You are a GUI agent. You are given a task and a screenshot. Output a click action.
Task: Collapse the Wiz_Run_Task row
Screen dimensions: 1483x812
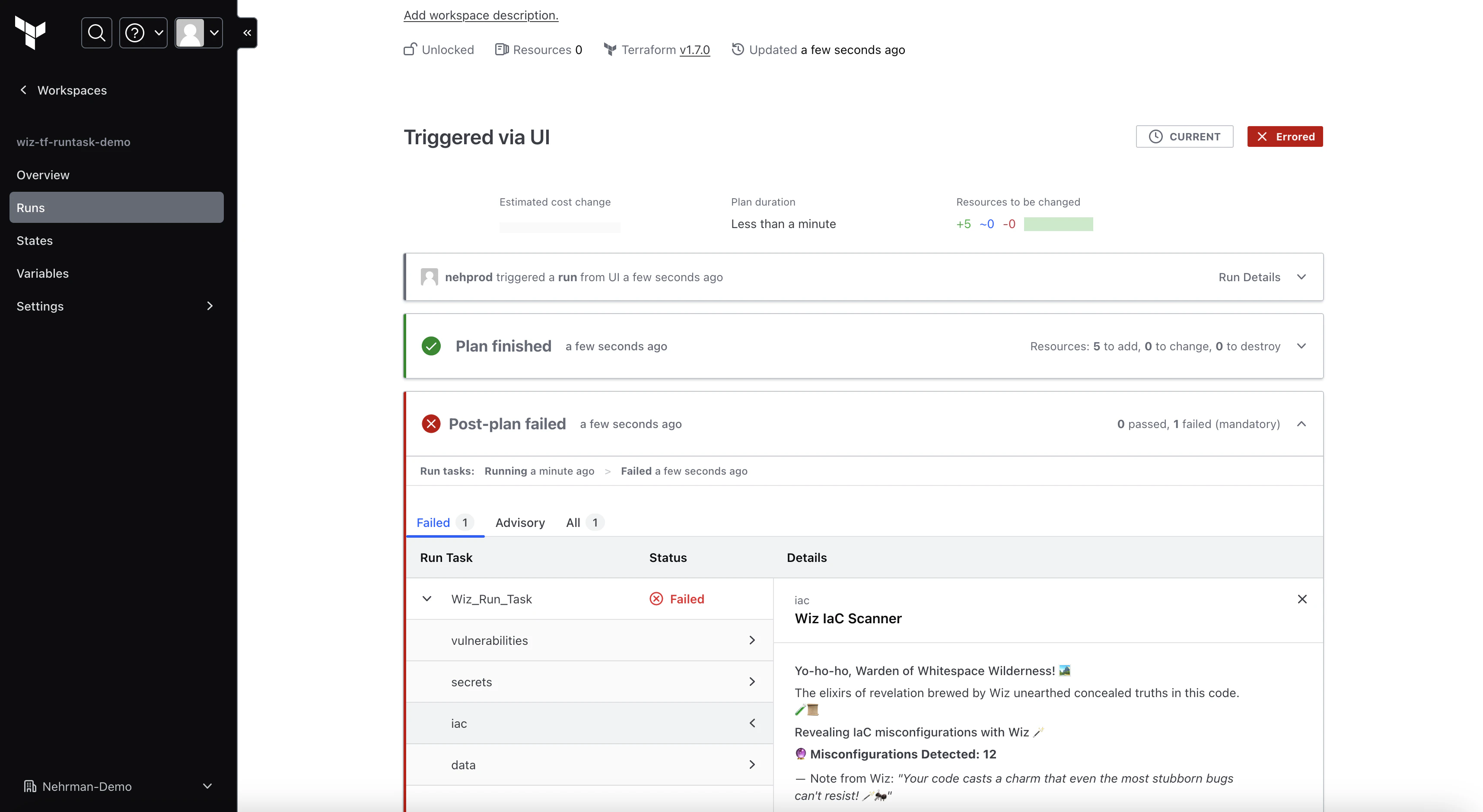(x=426, y=599)
